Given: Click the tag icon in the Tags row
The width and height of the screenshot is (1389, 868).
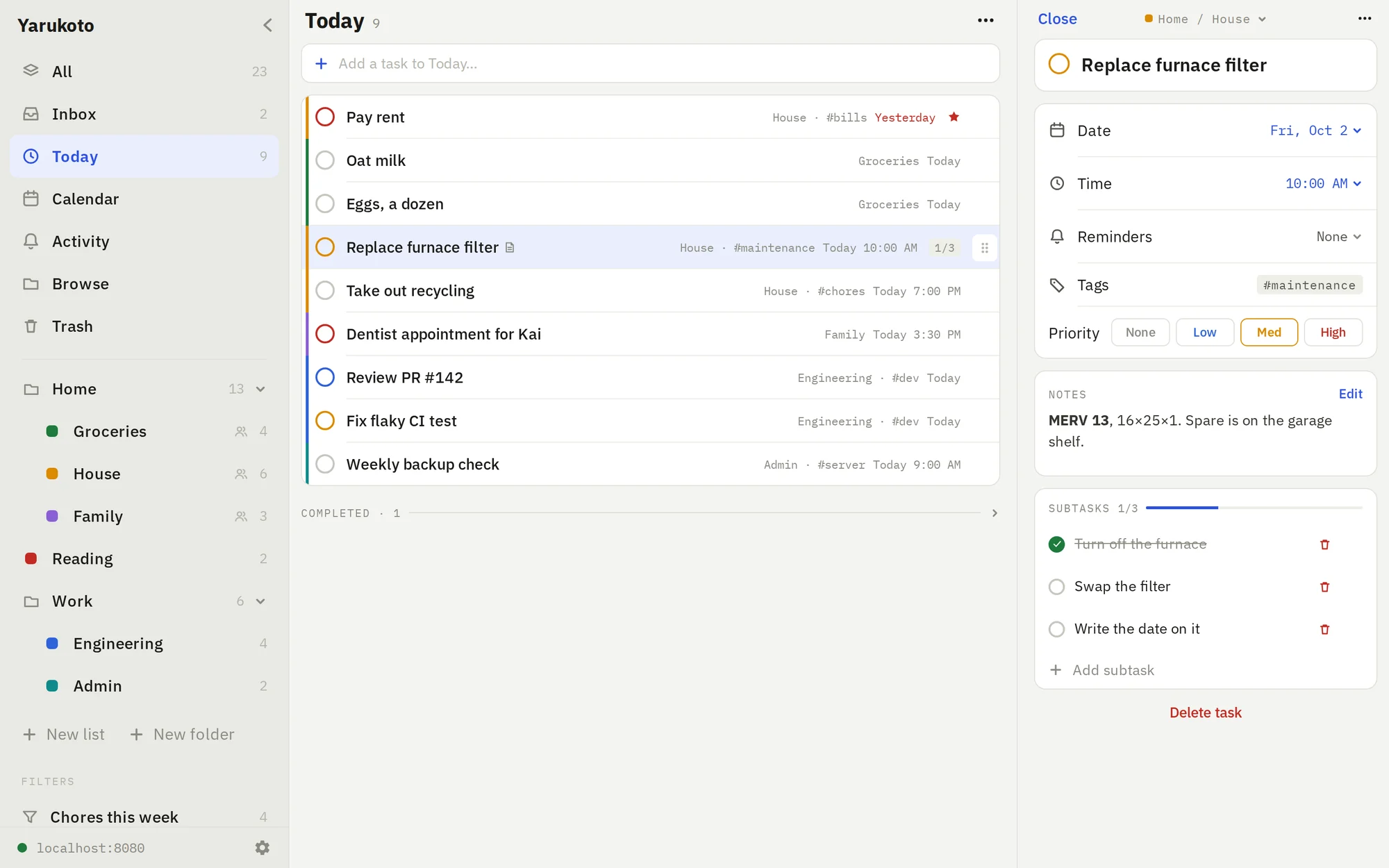Looking at the screenshot, I should 1057,285.
